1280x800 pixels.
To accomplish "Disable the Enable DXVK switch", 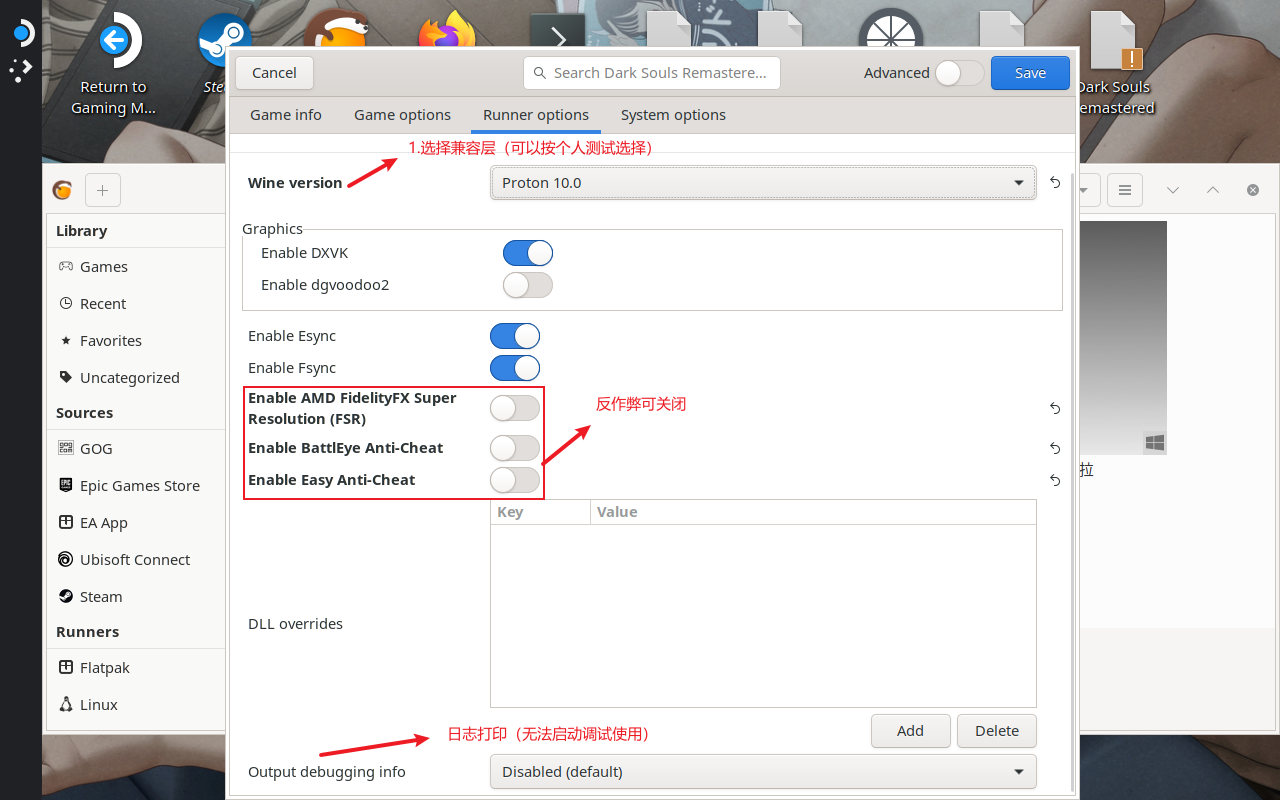I will pos(527,253).
